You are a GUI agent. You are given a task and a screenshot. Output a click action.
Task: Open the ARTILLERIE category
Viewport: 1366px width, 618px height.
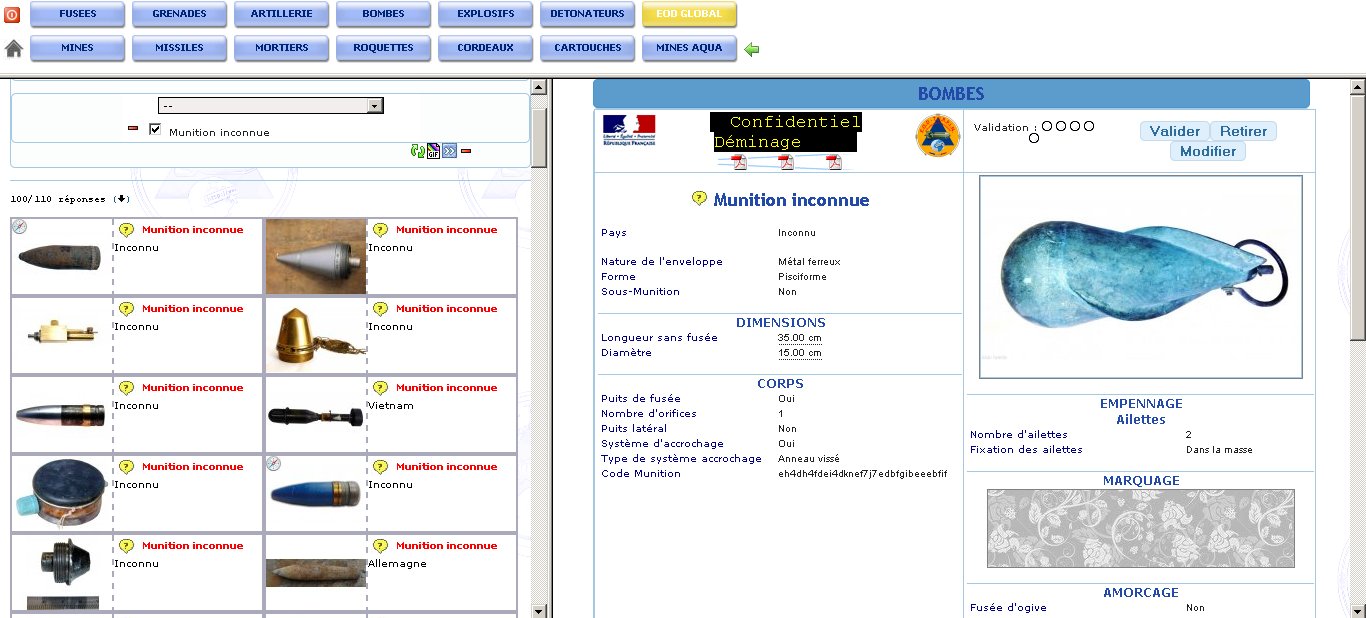click(281, 14)
